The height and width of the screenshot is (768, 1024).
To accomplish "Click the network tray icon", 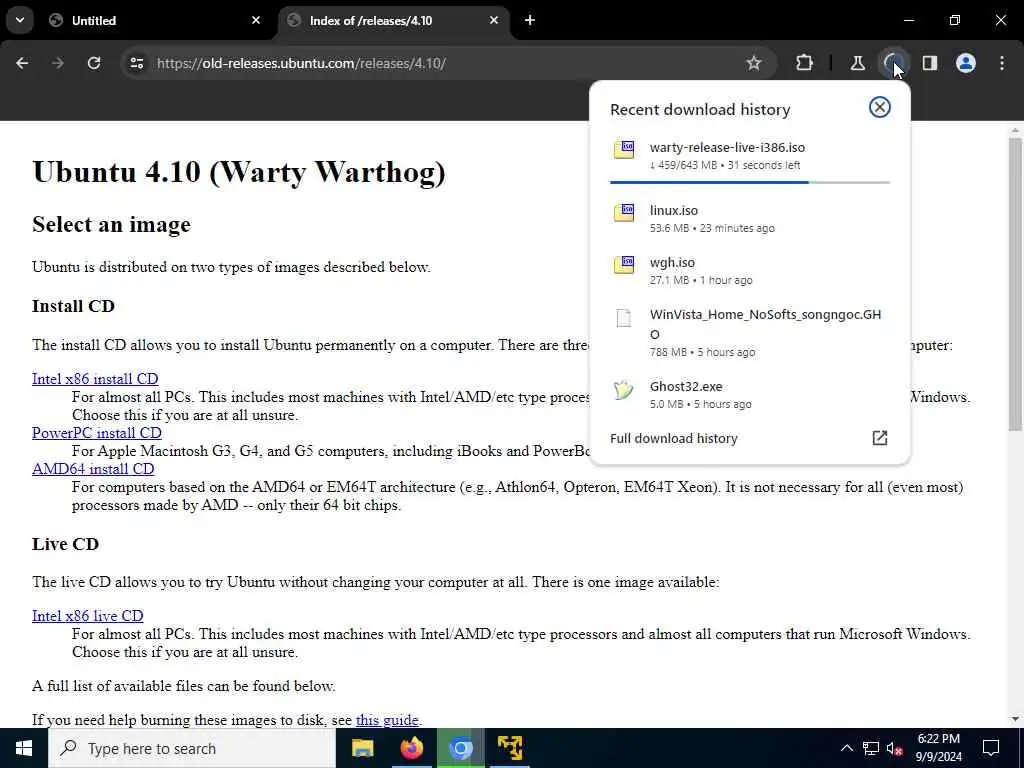I will coord(871,748).
